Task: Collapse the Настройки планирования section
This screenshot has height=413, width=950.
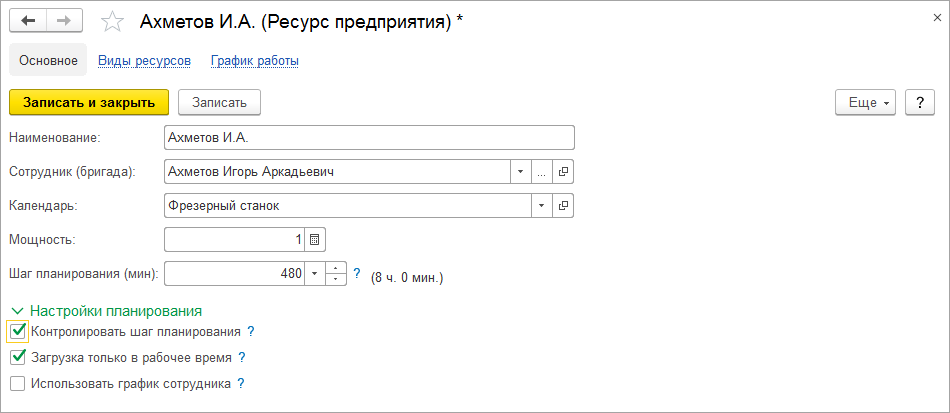Action: (x=17, y=311)
